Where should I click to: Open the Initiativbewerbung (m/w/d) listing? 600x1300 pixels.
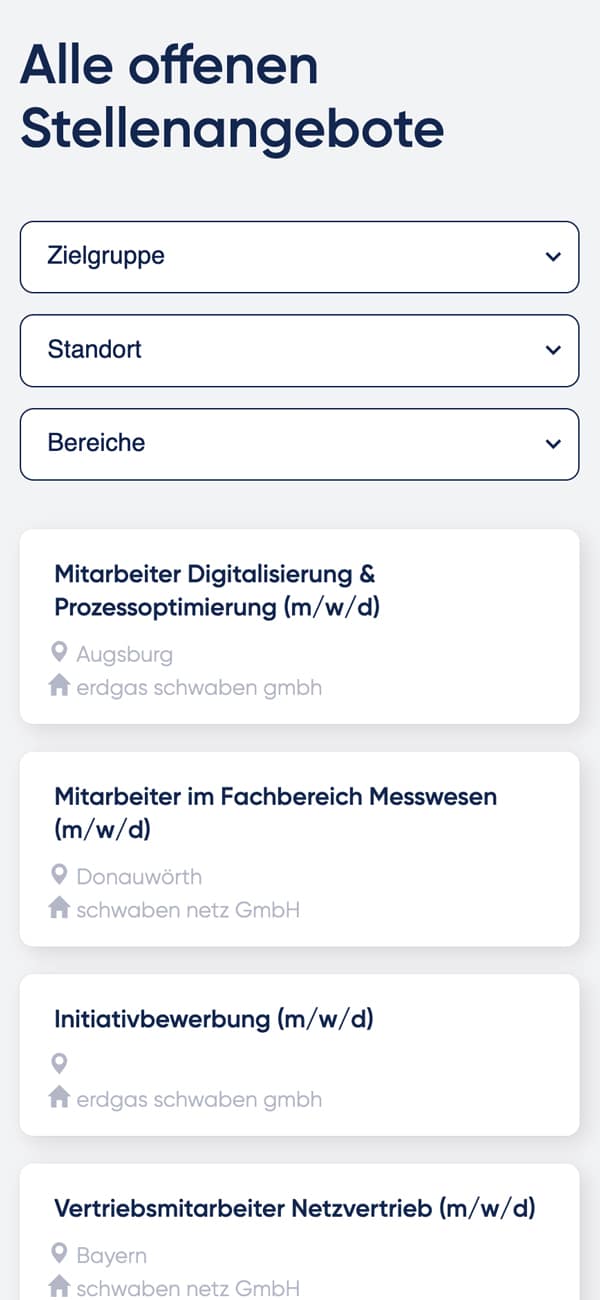pos(214,1019)
